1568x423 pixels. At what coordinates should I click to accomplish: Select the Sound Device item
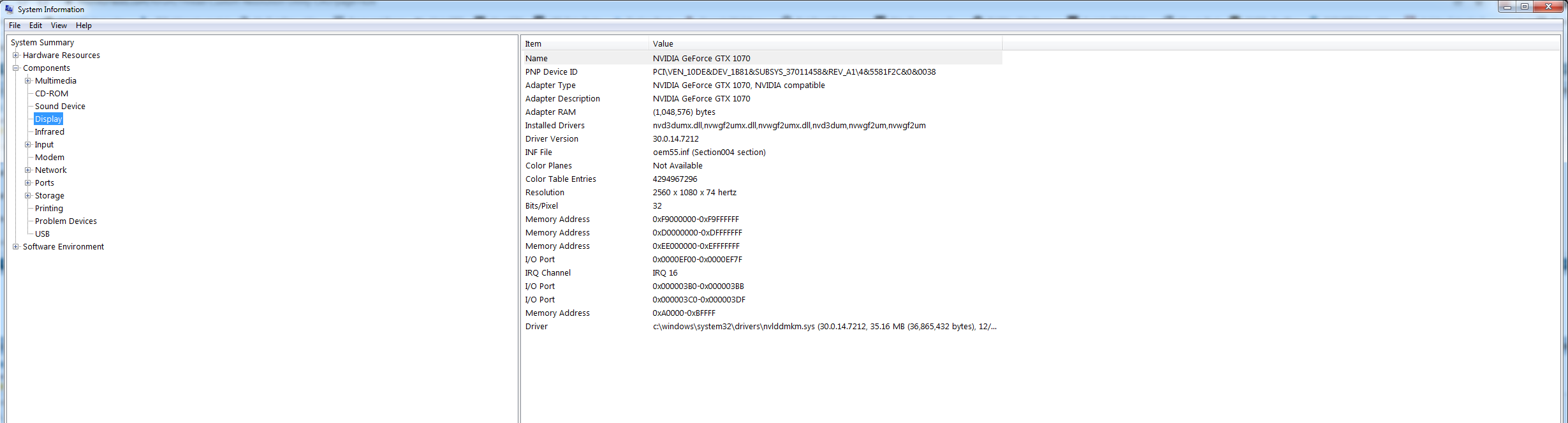[60, 107]
